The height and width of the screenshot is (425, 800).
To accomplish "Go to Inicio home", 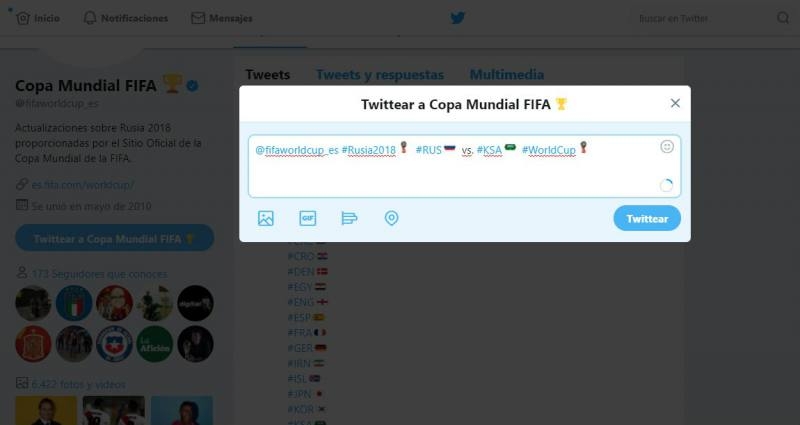I will tap(38, 18).
